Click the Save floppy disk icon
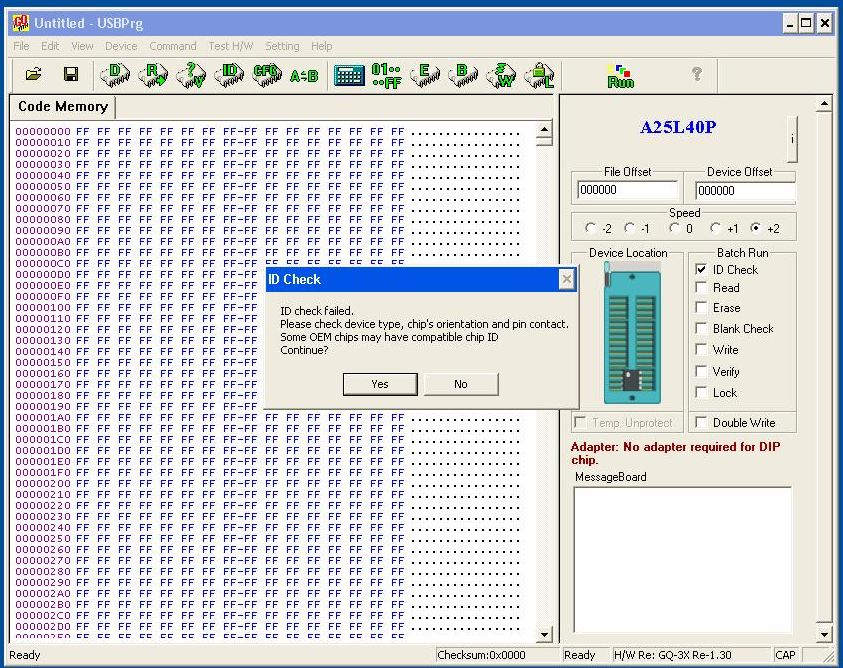The image size is (843, 668). tap(71, 75)
